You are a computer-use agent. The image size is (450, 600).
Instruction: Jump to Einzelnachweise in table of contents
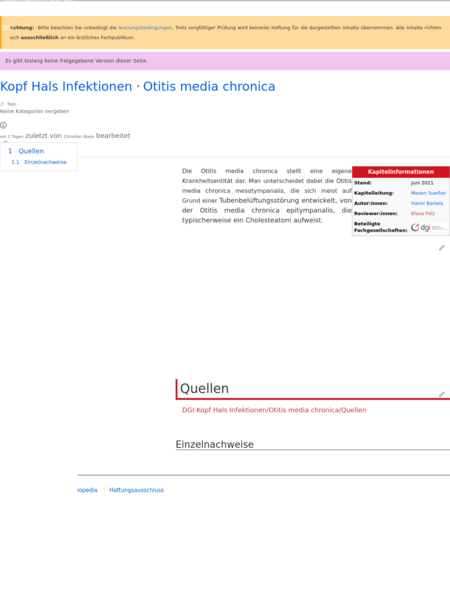coord(45,162)
